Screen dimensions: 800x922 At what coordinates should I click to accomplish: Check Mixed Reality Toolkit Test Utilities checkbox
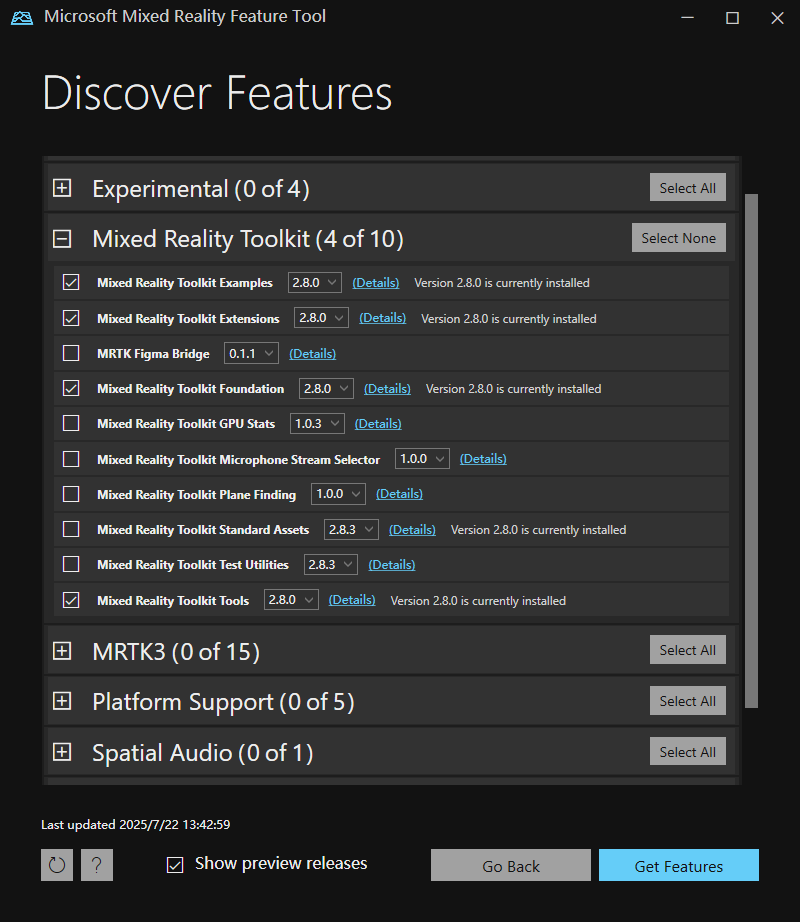point(71,564)
